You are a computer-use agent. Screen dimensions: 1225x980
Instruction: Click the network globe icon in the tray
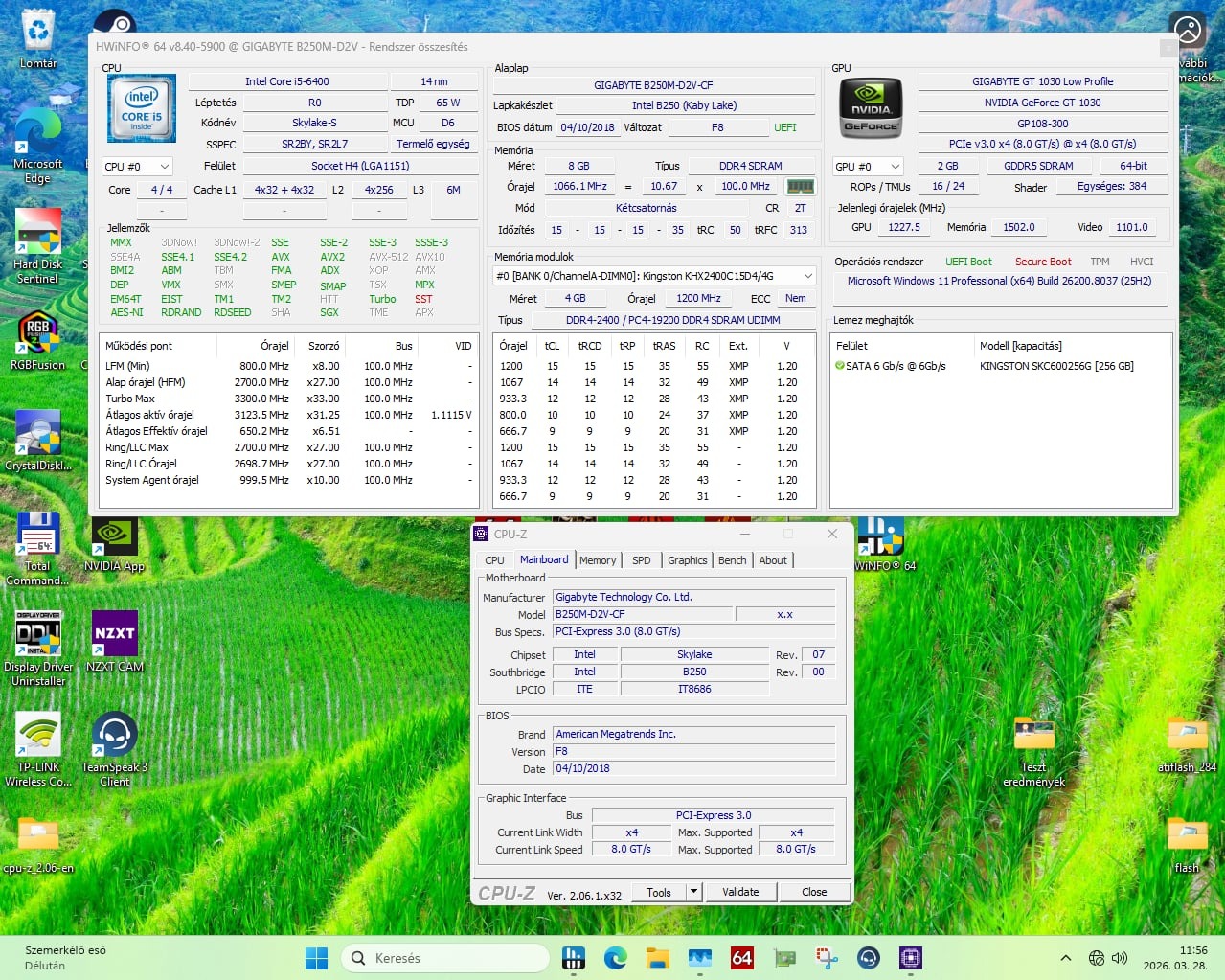(x=1097, y=958)
